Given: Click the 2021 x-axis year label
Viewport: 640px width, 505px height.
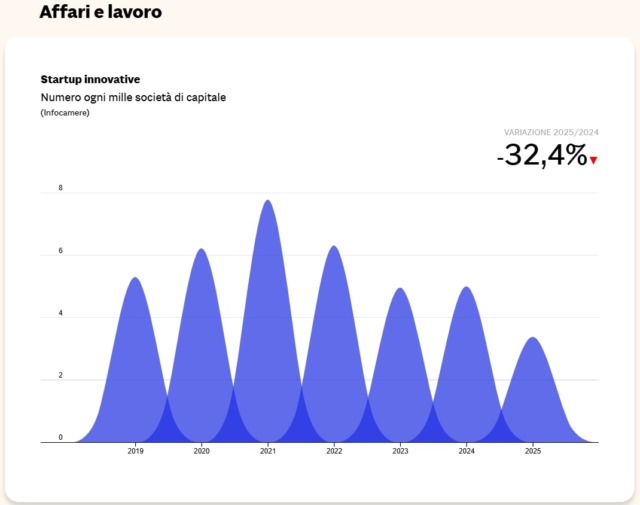Looking at the screenshot, I should [267, 452].
